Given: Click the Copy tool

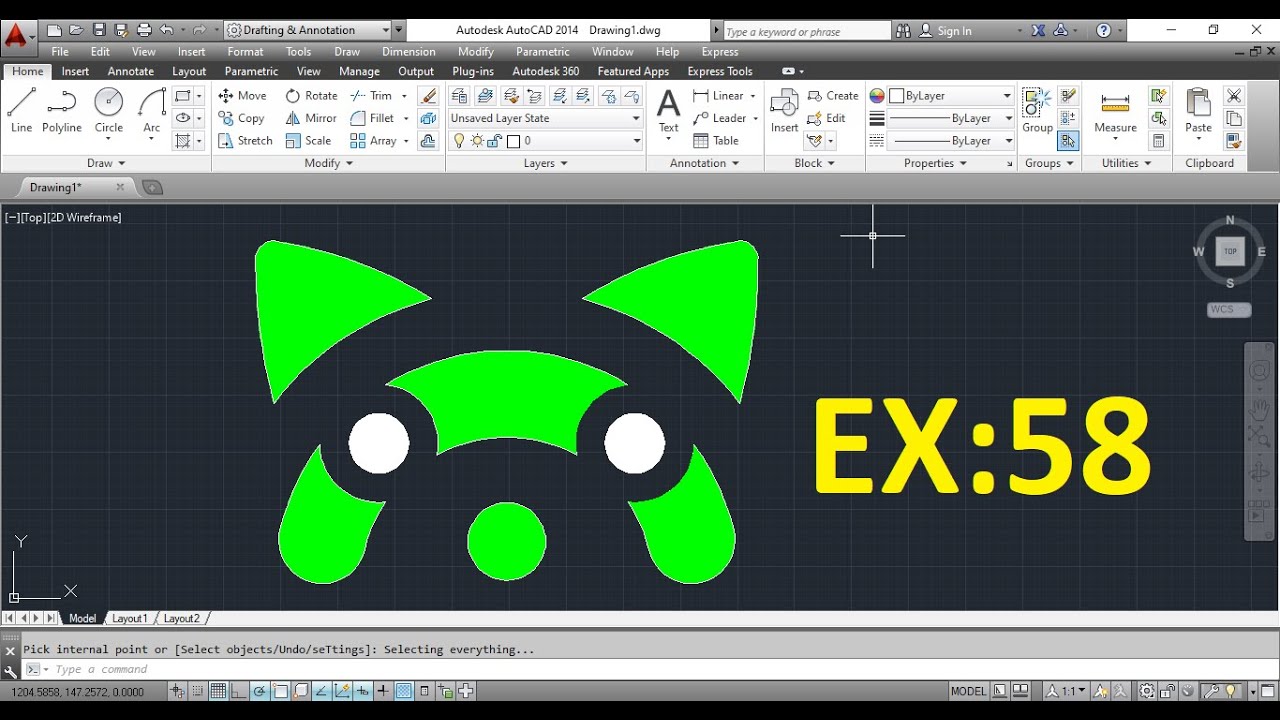Looking at the screenshot, I should [241, 118].
